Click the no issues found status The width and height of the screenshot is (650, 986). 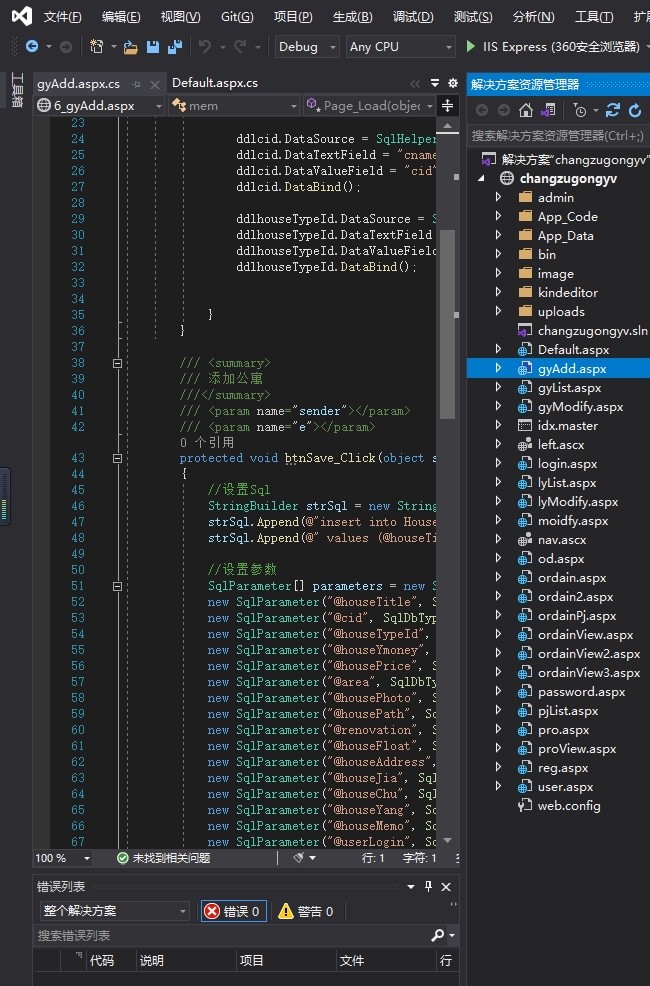[x=164, y=858]
